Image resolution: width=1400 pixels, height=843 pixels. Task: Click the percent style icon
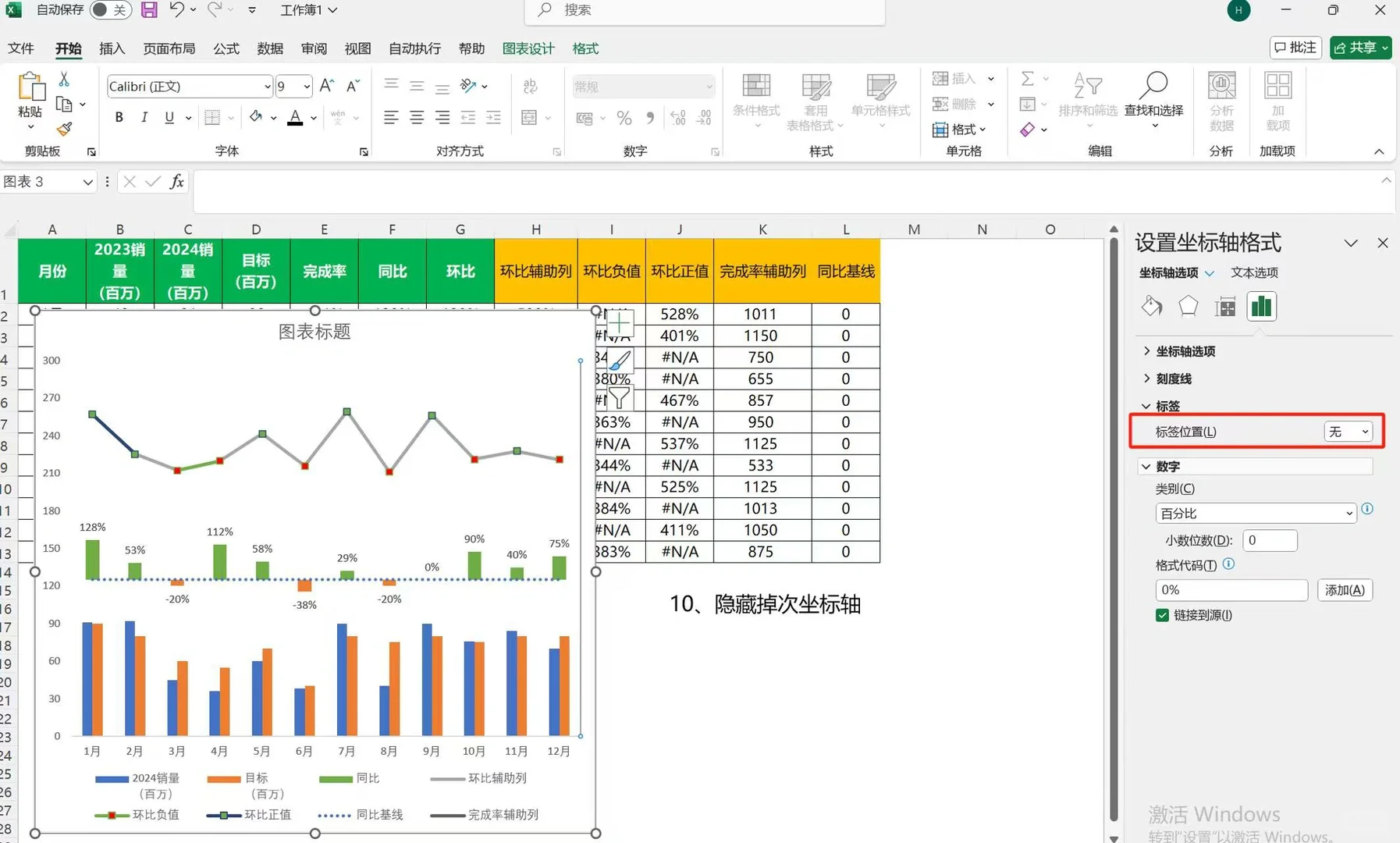pyautogui.click(x=624, y=118)
